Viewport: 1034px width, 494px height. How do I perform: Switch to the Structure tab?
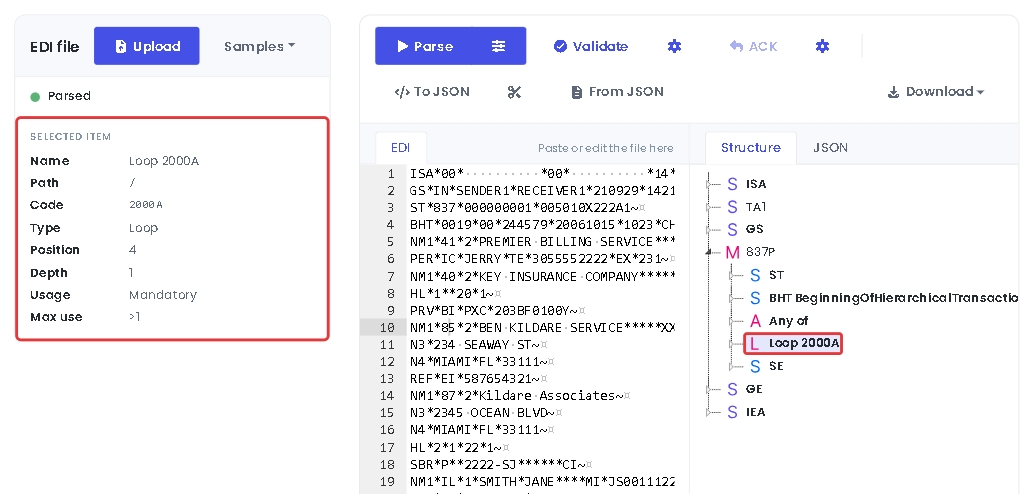tap(750, 148)
